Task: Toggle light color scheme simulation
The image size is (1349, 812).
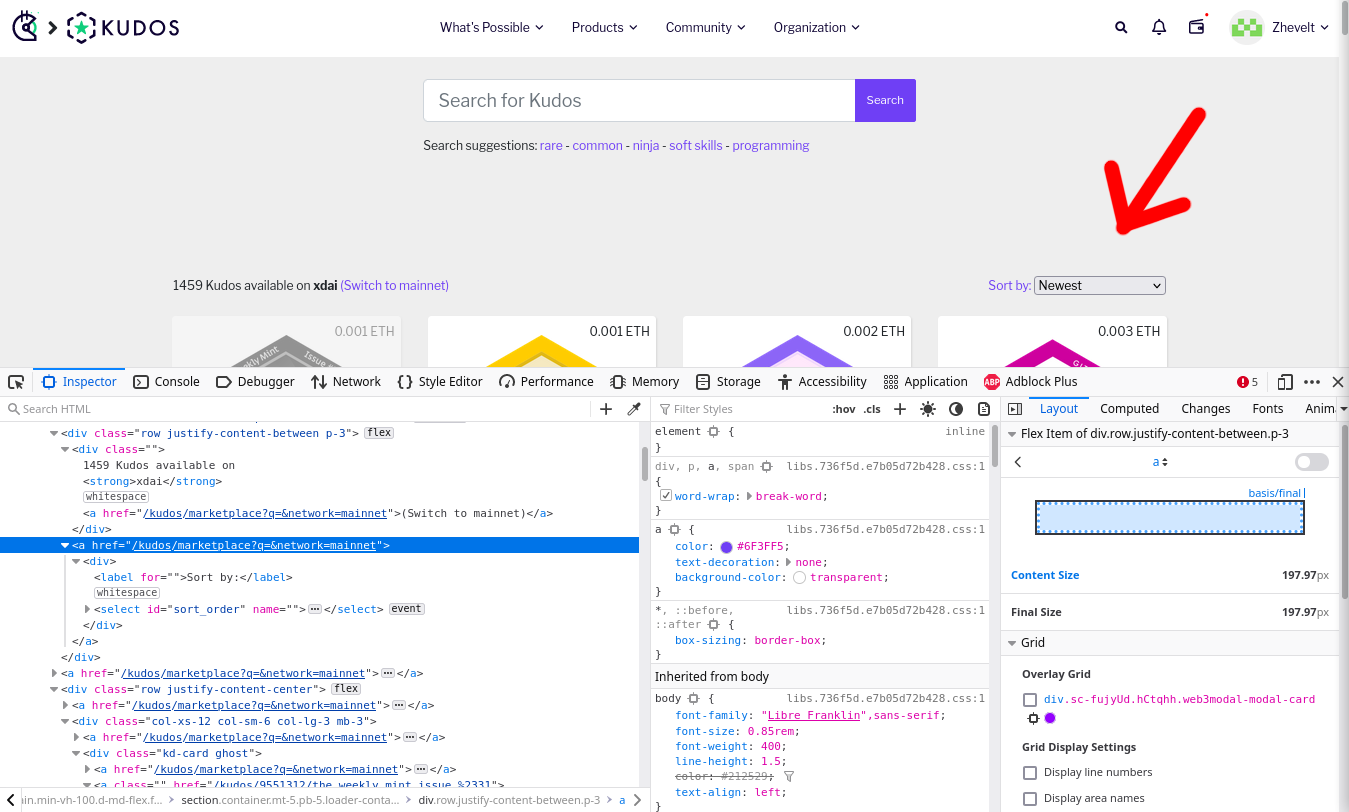Action: [x=928, y=409]
